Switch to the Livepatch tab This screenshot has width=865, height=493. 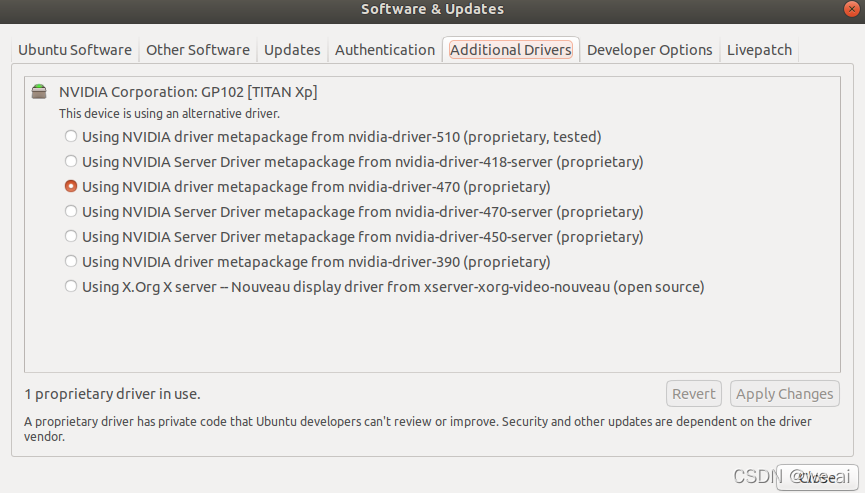pos(759,50)
